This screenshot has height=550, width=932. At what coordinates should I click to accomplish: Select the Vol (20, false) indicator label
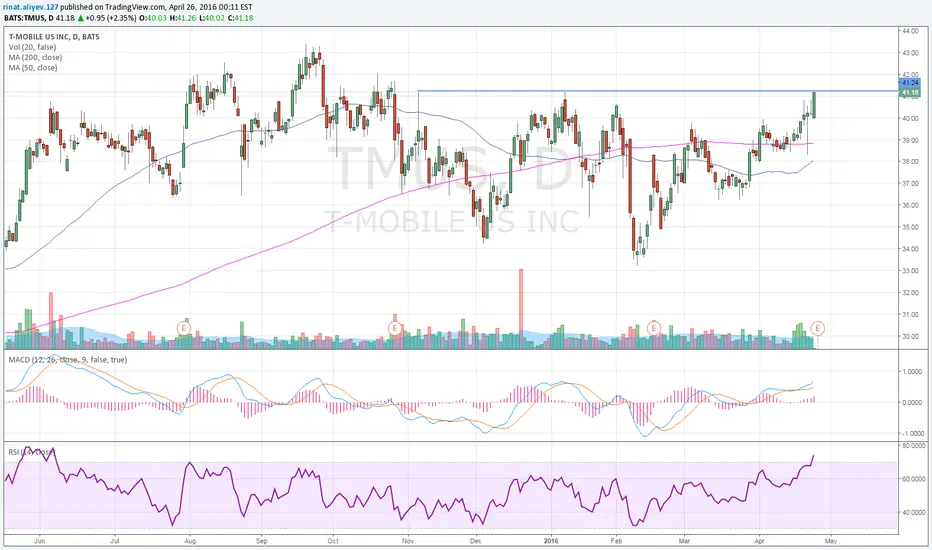coord(33,47)
